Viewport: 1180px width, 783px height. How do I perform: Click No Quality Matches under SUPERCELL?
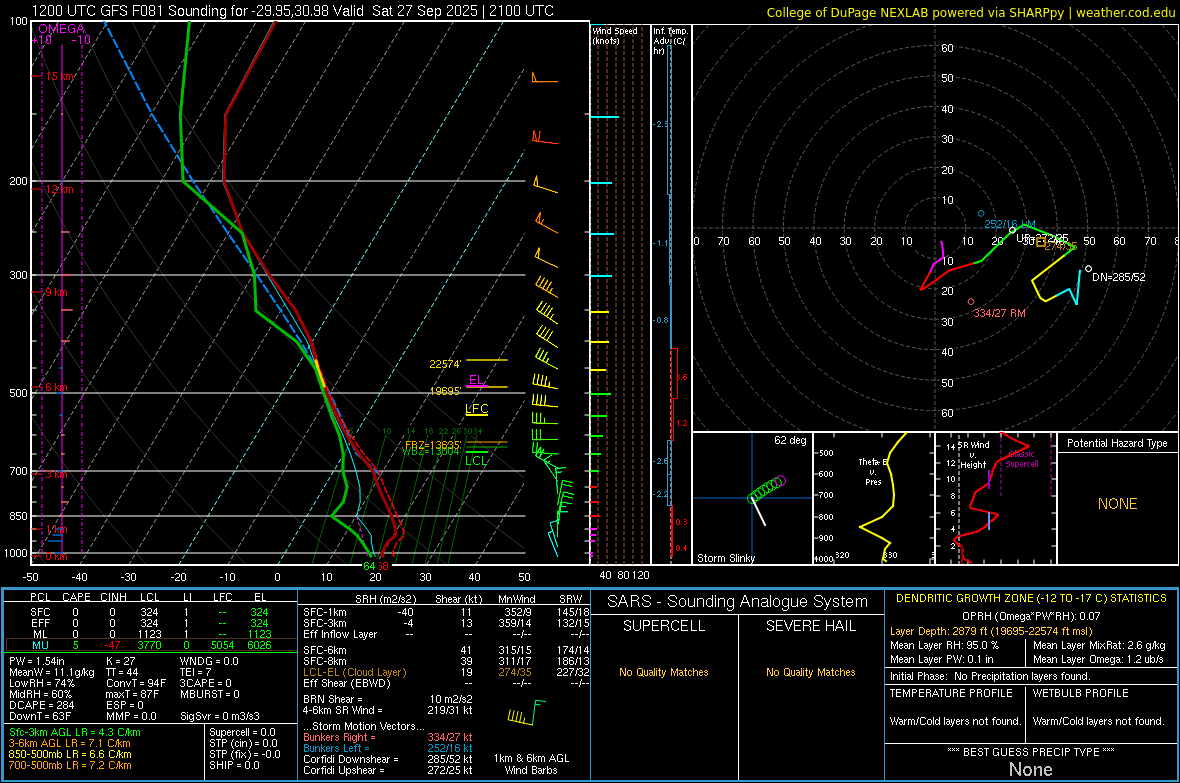coord(664,672)
